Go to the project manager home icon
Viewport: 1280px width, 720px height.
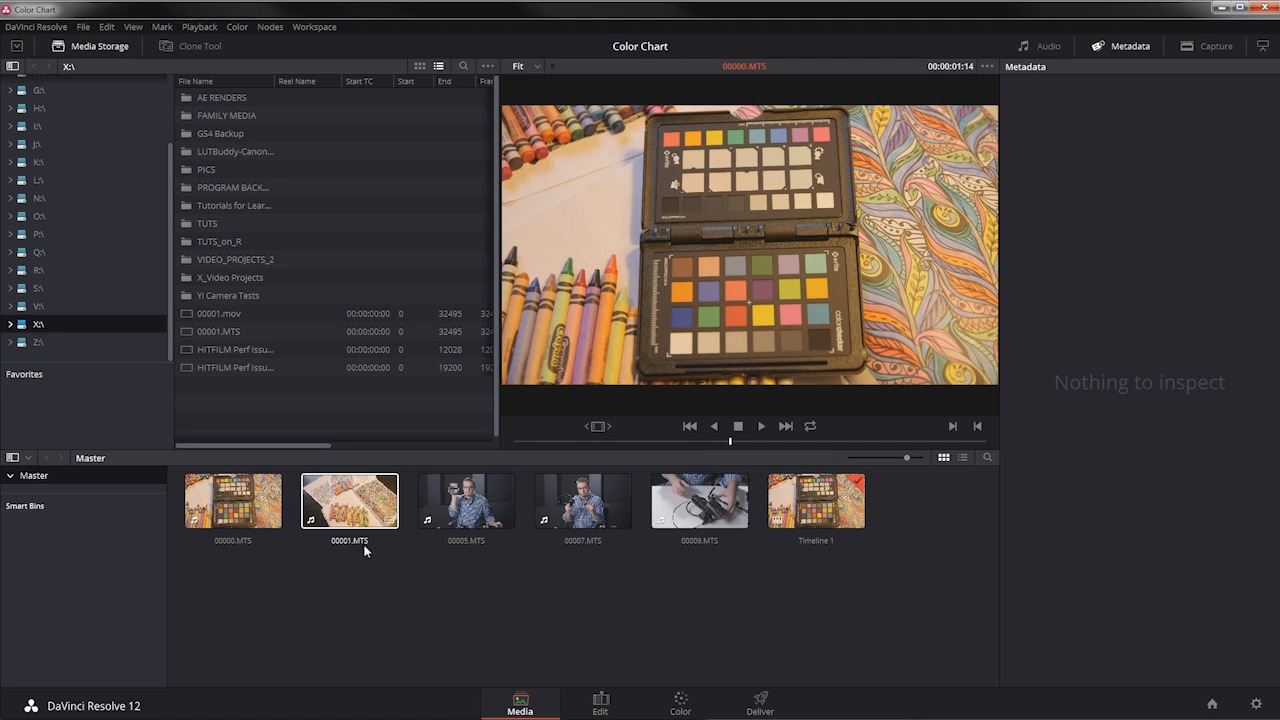pyautogui.click(x=1212, y=704)
